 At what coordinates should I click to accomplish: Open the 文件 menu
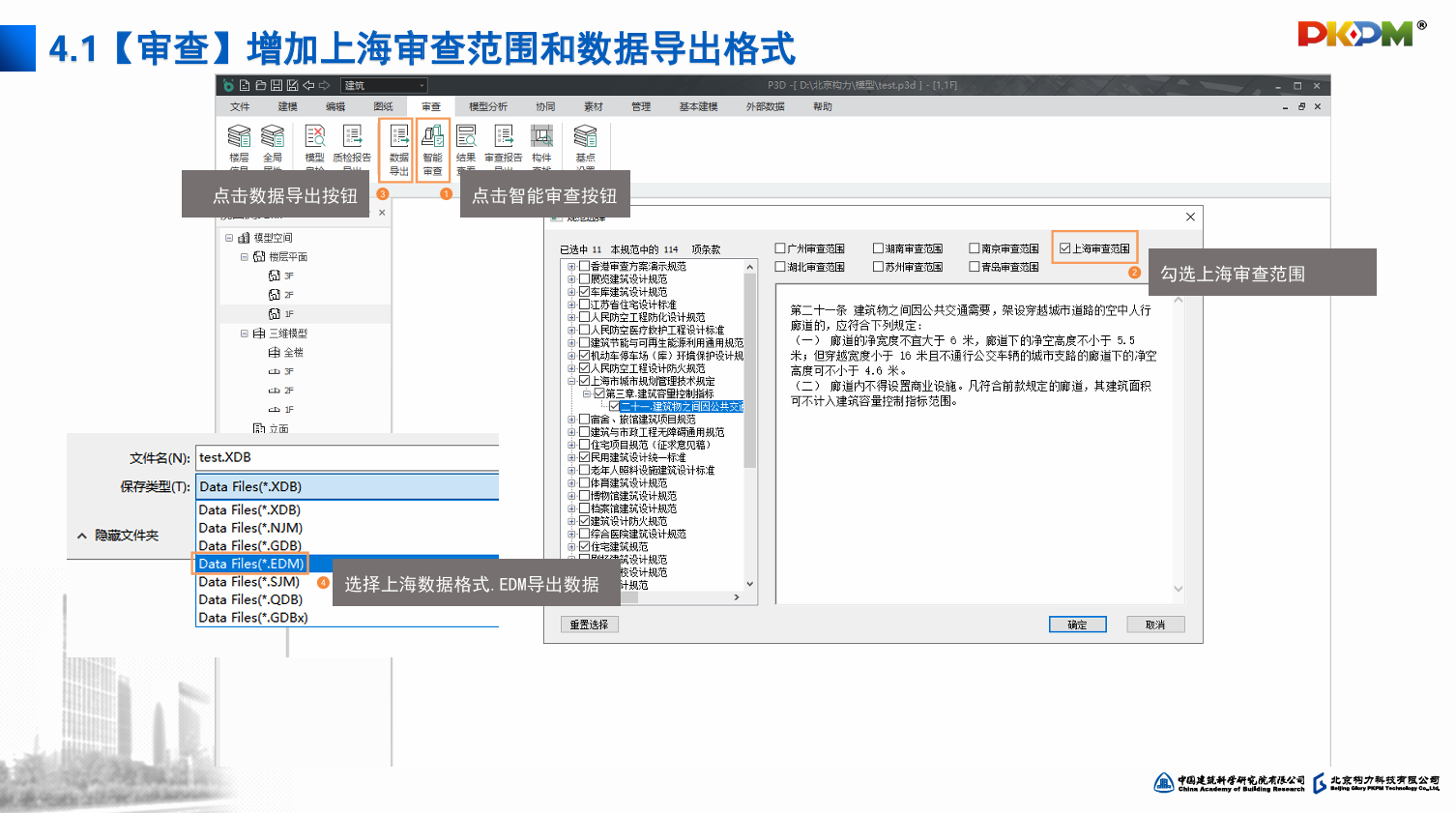[240, 106]
